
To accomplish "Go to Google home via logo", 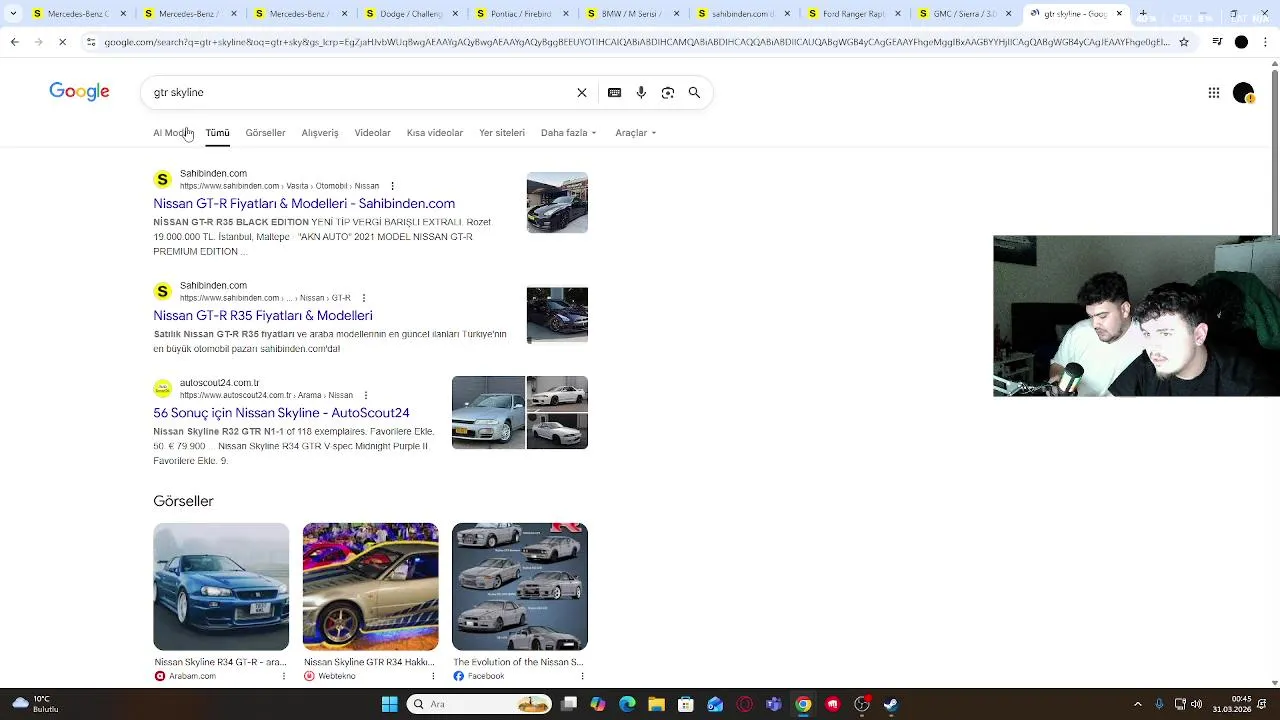I will [x=79, y=92].
